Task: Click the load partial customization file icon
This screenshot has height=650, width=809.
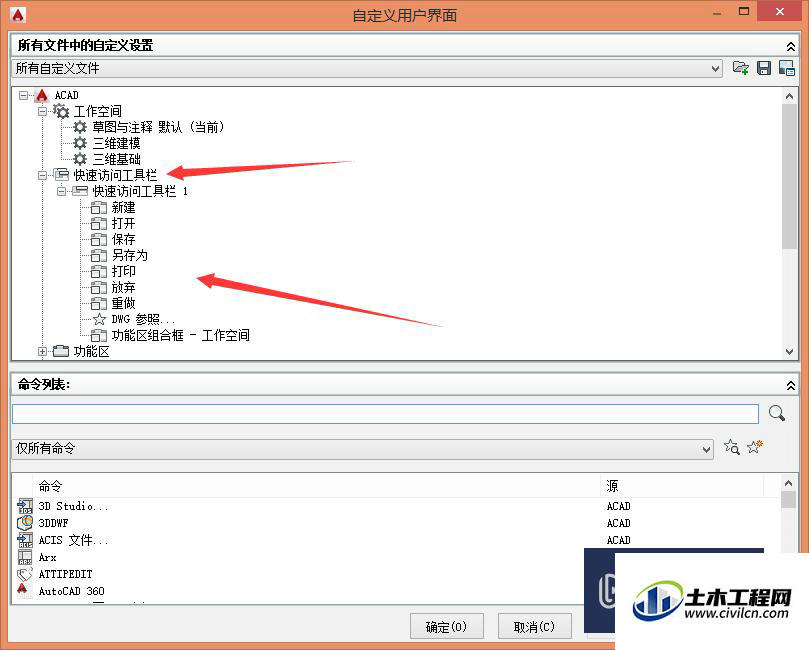Action: tap(740, 68)
